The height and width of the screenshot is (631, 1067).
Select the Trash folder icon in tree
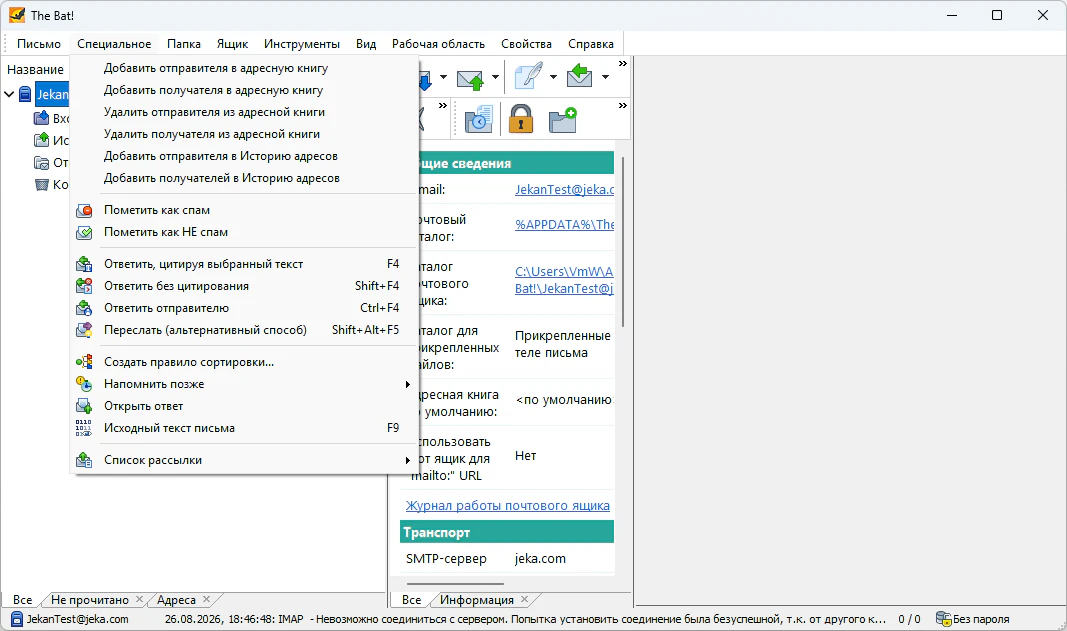pos(42,184)
